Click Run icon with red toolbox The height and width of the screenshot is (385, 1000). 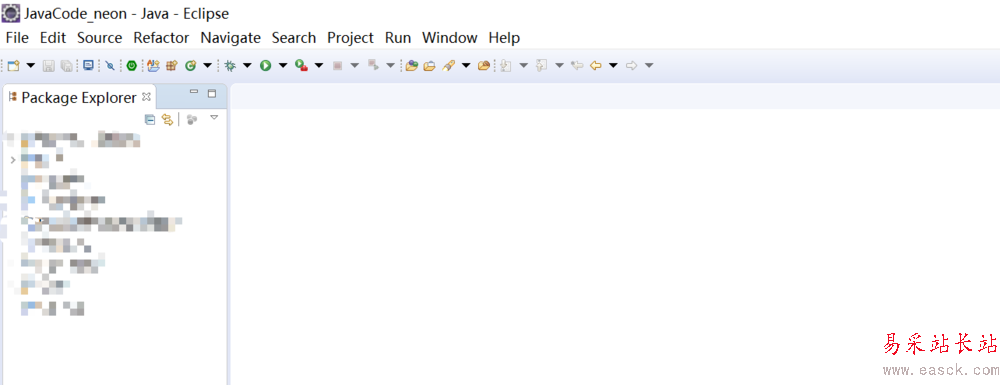coord(302,65)
